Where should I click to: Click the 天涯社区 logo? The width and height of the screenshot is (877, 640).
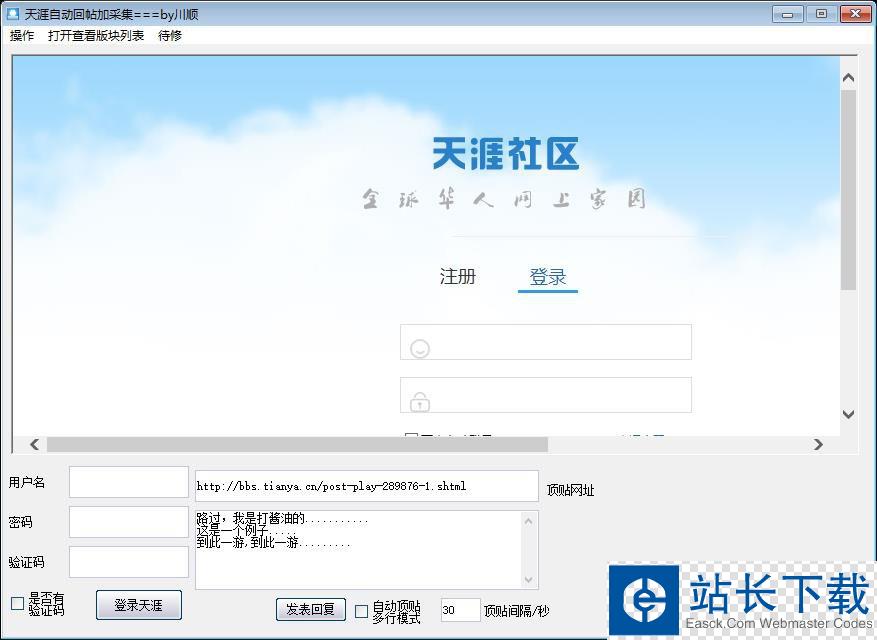[x=506, y=153]
